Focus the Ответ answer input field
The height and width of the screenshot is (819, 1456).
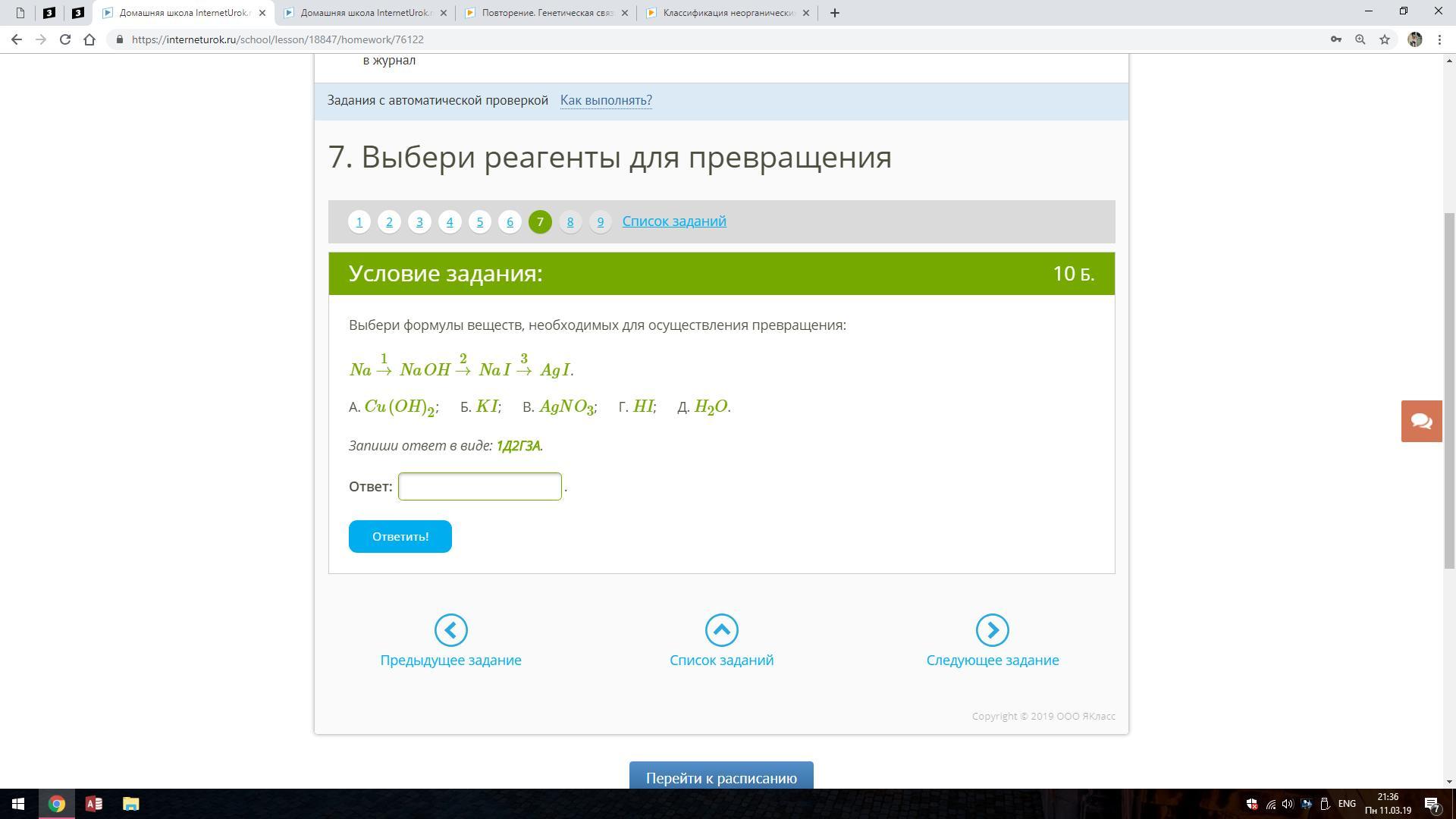[480, 487]
